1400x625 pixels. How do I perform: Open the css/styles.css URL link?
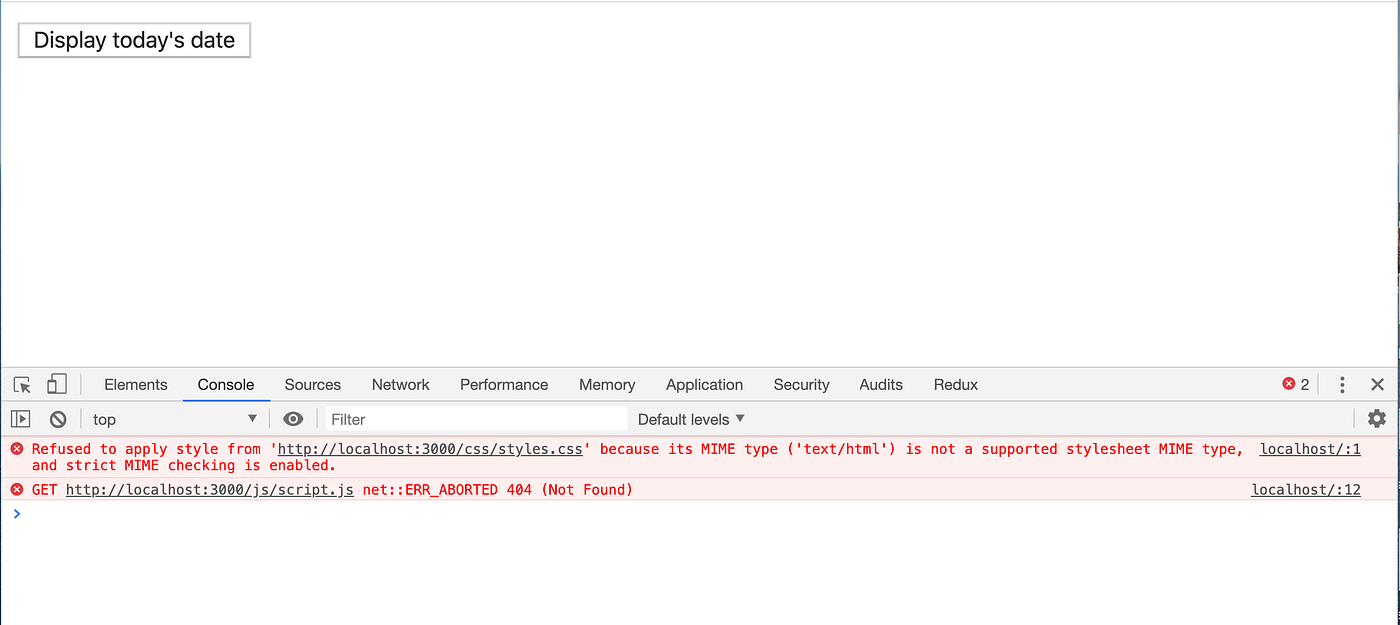click(x=430, y=449)
